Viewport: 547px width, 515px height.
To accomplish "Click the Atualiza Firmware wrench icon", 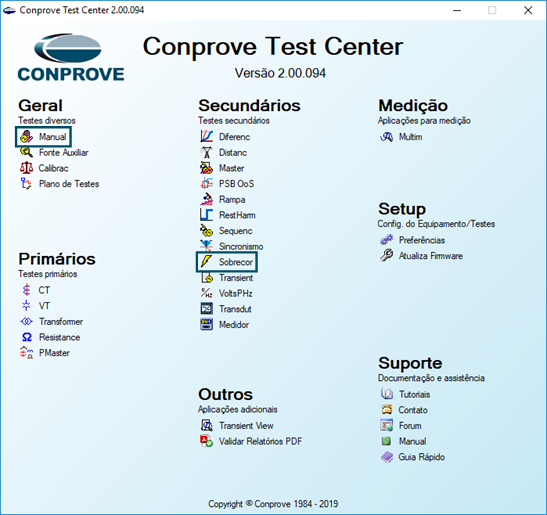I will click(387, 256).
